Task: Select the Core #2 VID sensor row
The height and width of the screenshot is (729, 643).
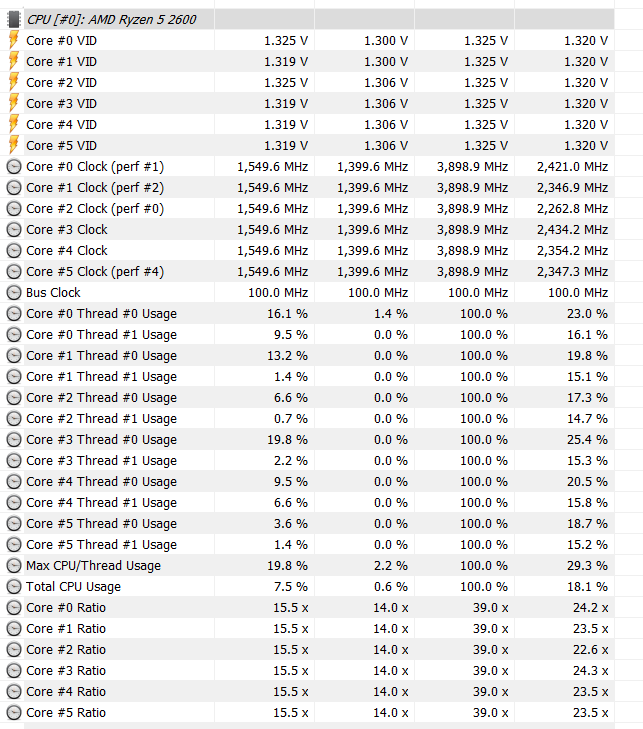Action: (307, 82)
